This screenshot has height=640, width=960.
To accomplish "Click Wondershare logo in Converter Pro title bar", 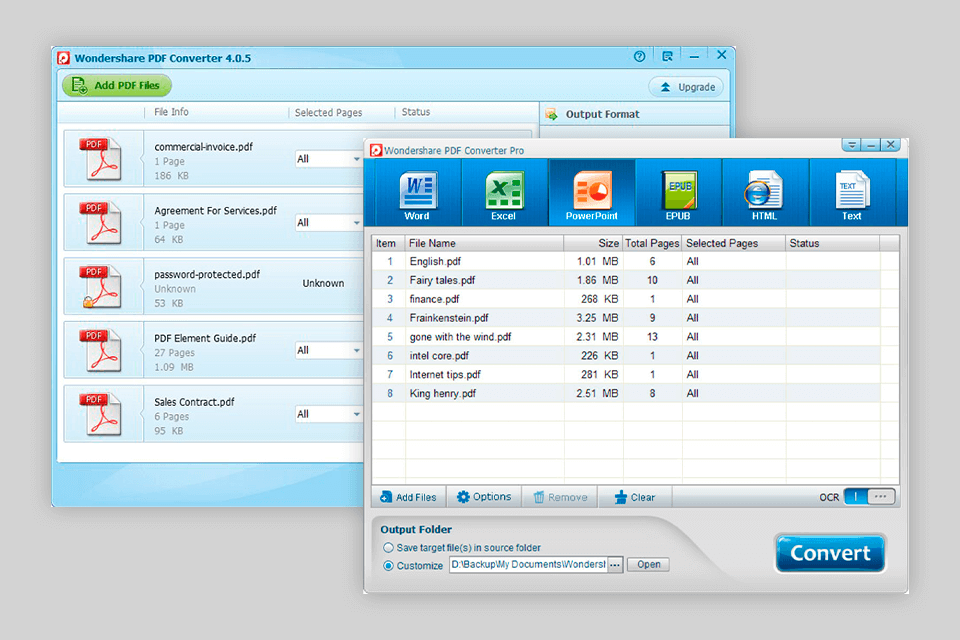I will pyautogui.click(x=376, y=150).
